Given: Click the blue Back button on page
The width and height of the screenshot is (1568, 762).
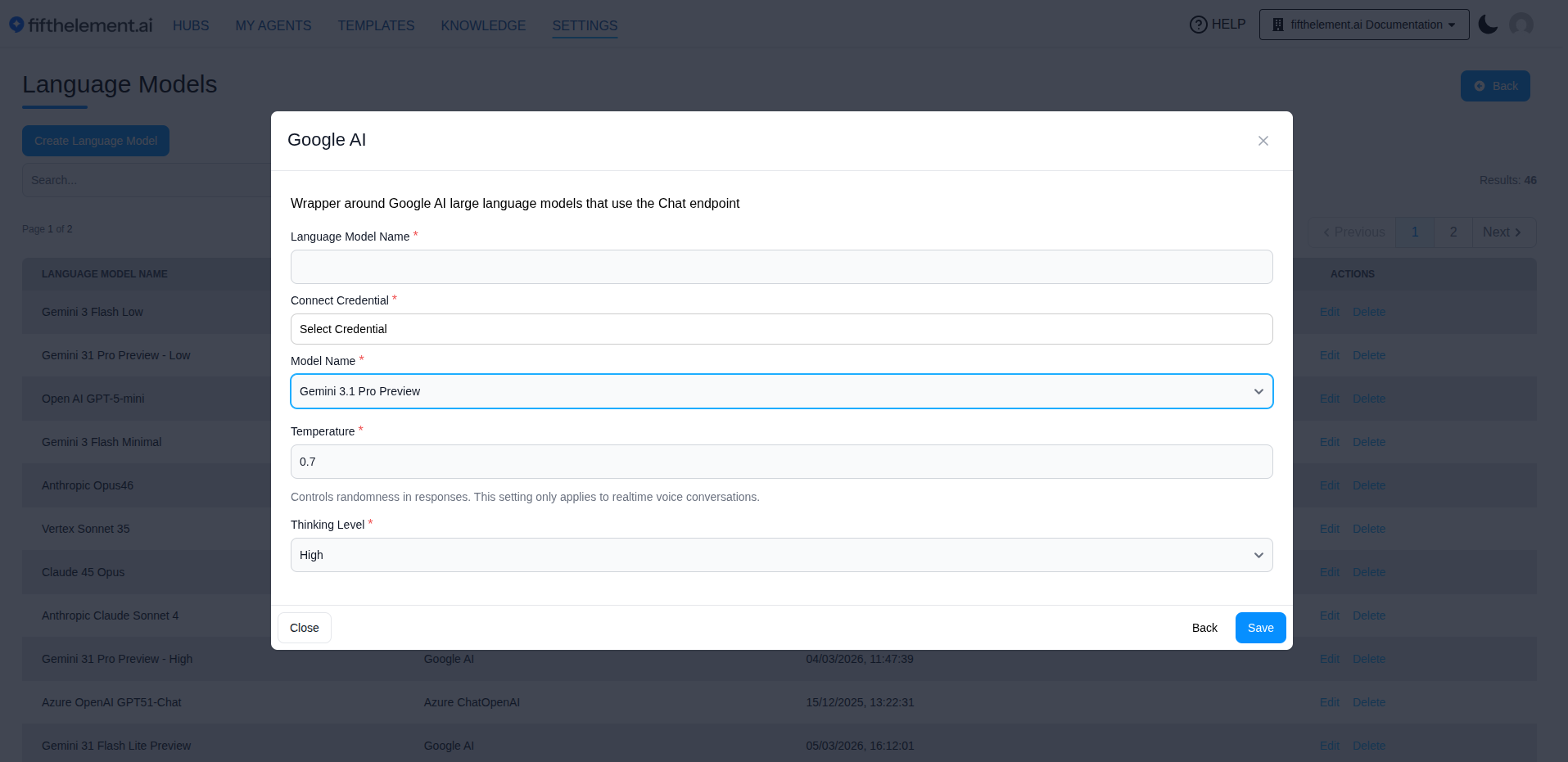Looking at the screenshot, I should (x=1495, y=86).
